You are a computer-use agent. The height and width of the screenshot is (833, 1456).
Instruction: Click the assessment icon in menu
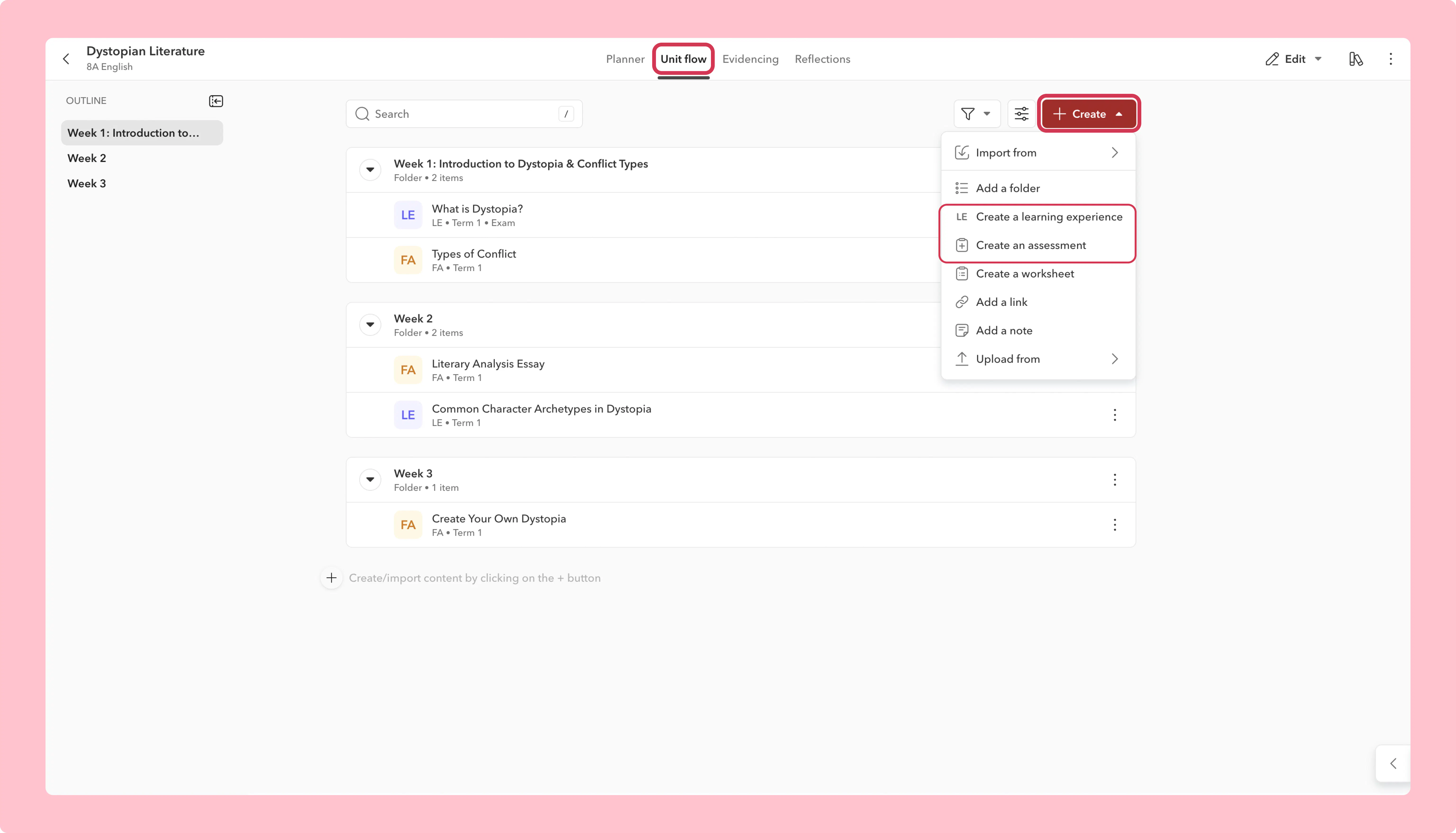pyautogui.click(x=961, y=245)
